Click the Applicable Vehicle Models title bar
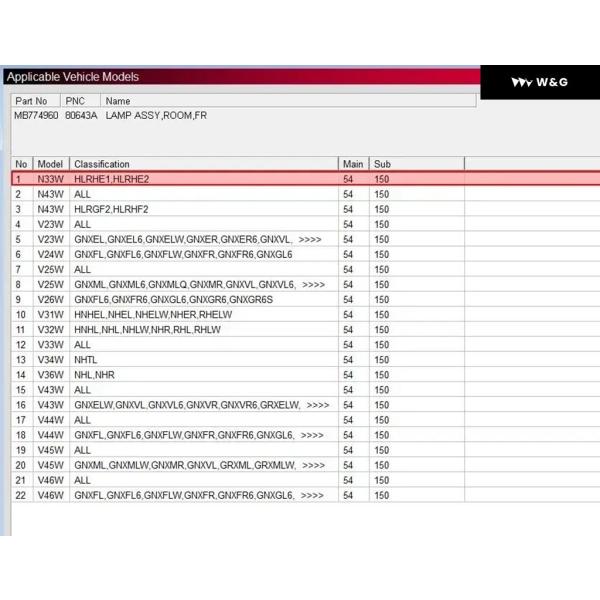600x600 pixels. 73,77
